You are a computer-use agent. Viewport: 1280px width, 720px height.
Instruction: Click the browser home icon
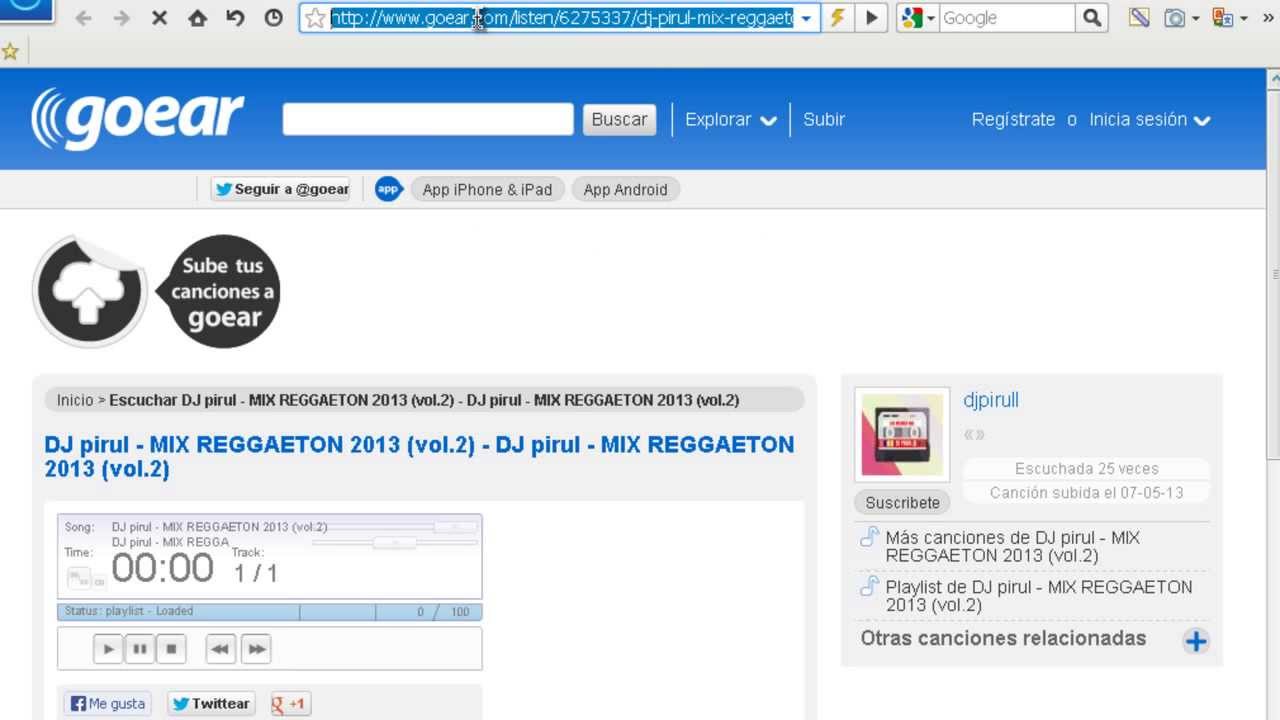[x=198, y=18]
